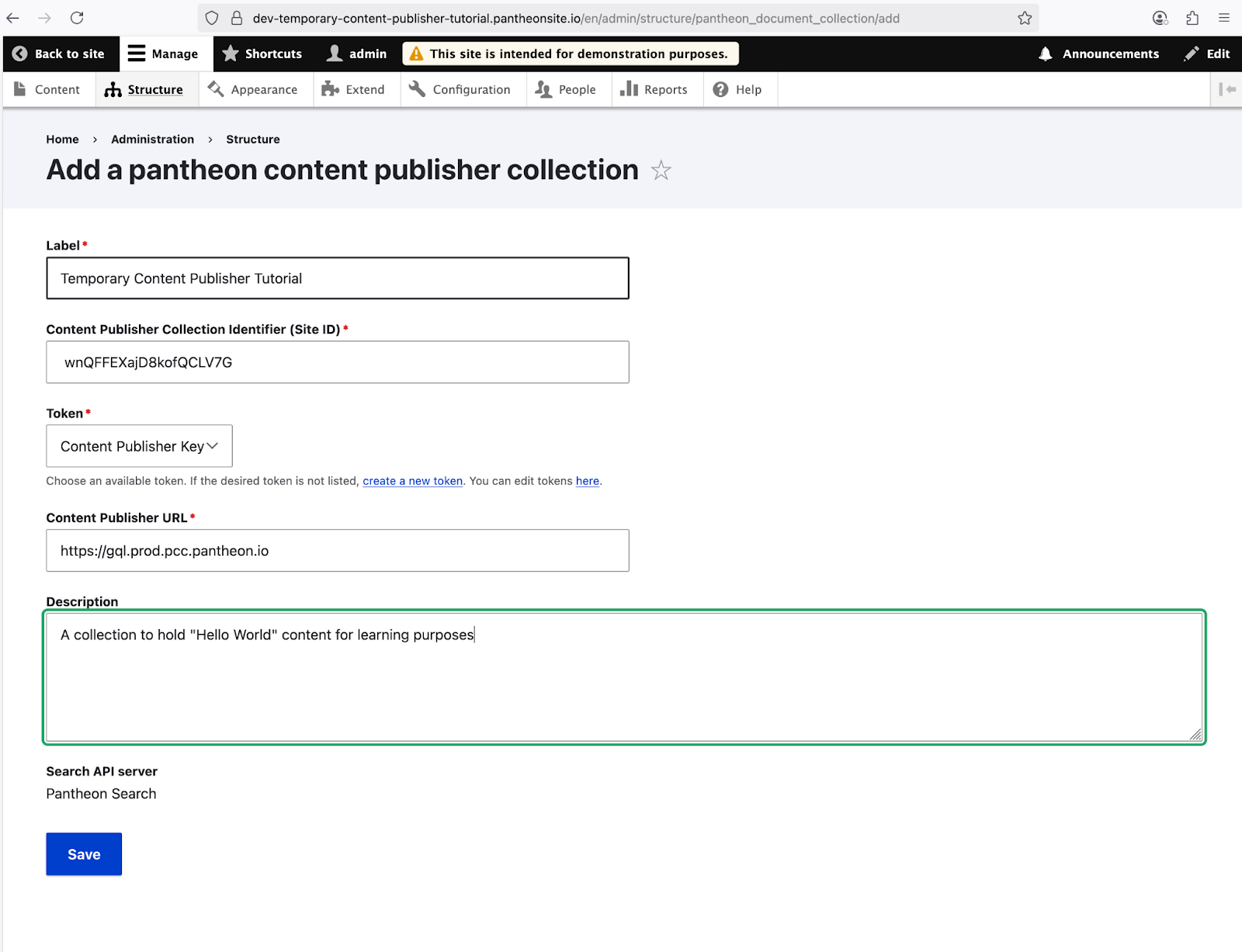Click into the Content Publisher URL field
Screen dimensions: 1242x952
click(337, 551)
